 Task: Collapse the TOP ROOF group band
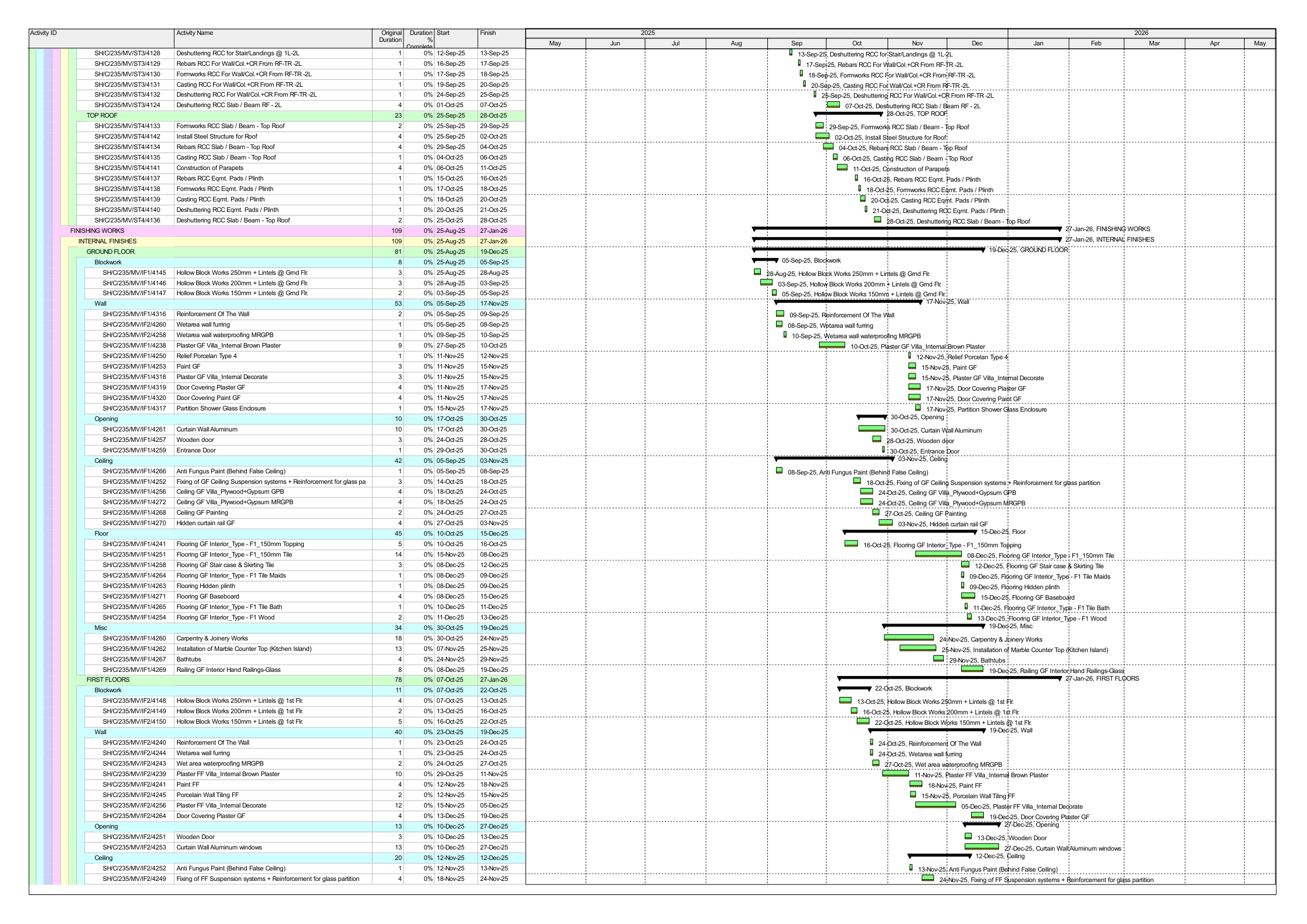pyautogui.click(x=102, y=116)
